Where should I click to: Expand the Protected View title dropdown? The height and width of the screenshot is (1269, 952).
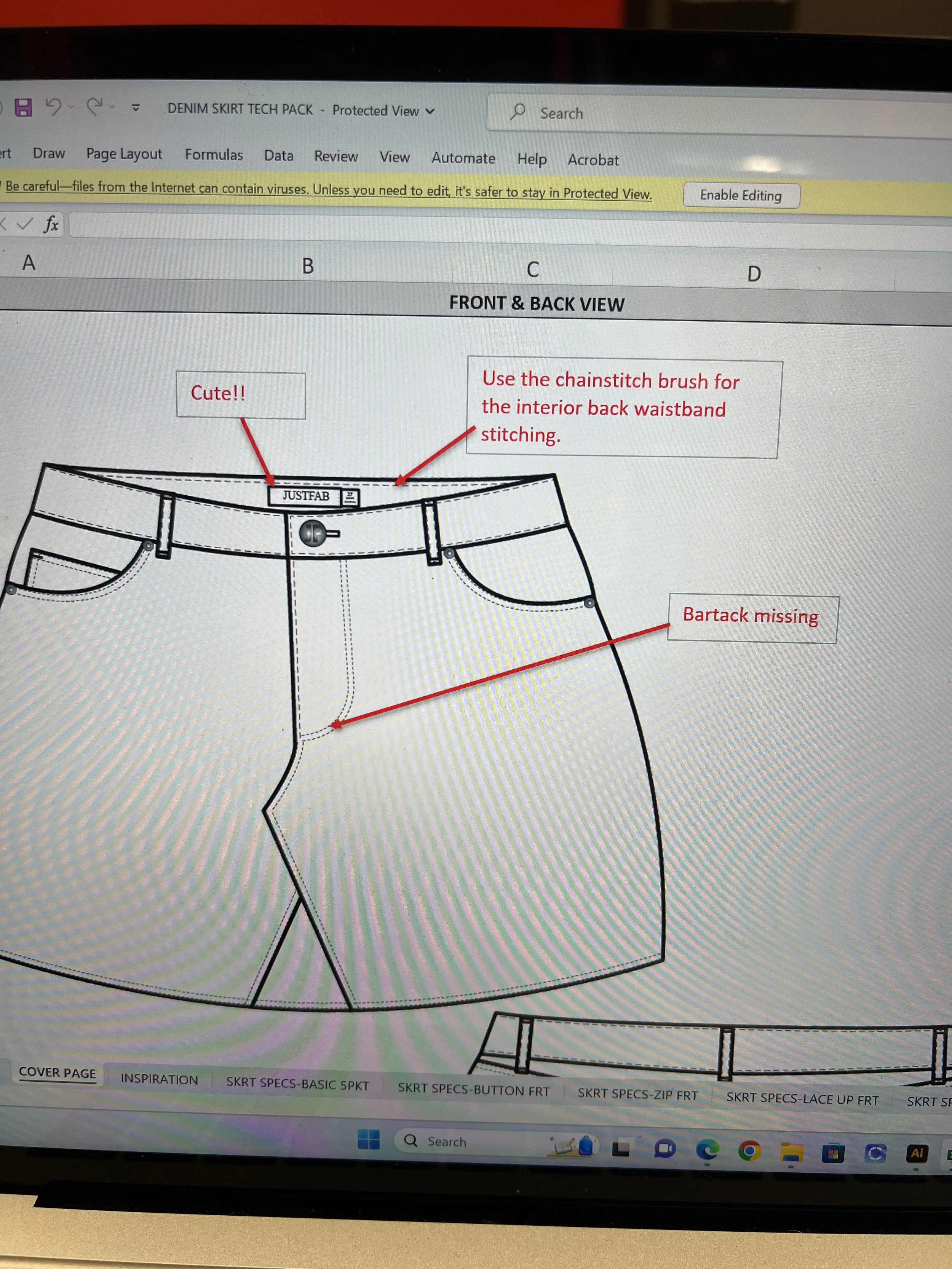(x=430, y=111)
